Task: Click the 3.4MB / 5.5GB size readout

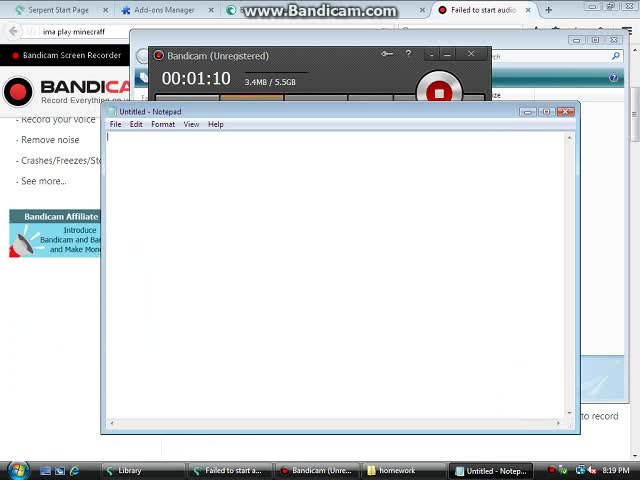Action: coord(270,82)
